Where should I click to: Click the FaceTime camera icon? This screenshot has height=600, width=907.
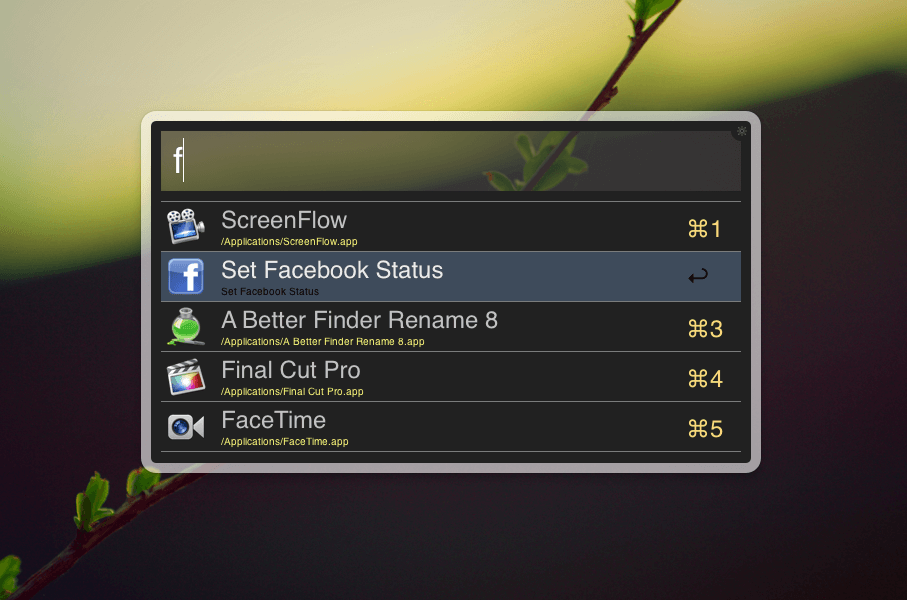click(186, 427)
